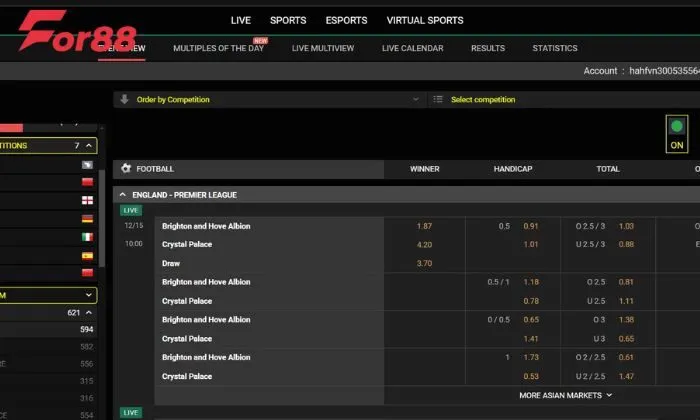The height and width of the screenshot is (420, 700).
Task: Expand More Asian Markets
Action: click(565, 395)
